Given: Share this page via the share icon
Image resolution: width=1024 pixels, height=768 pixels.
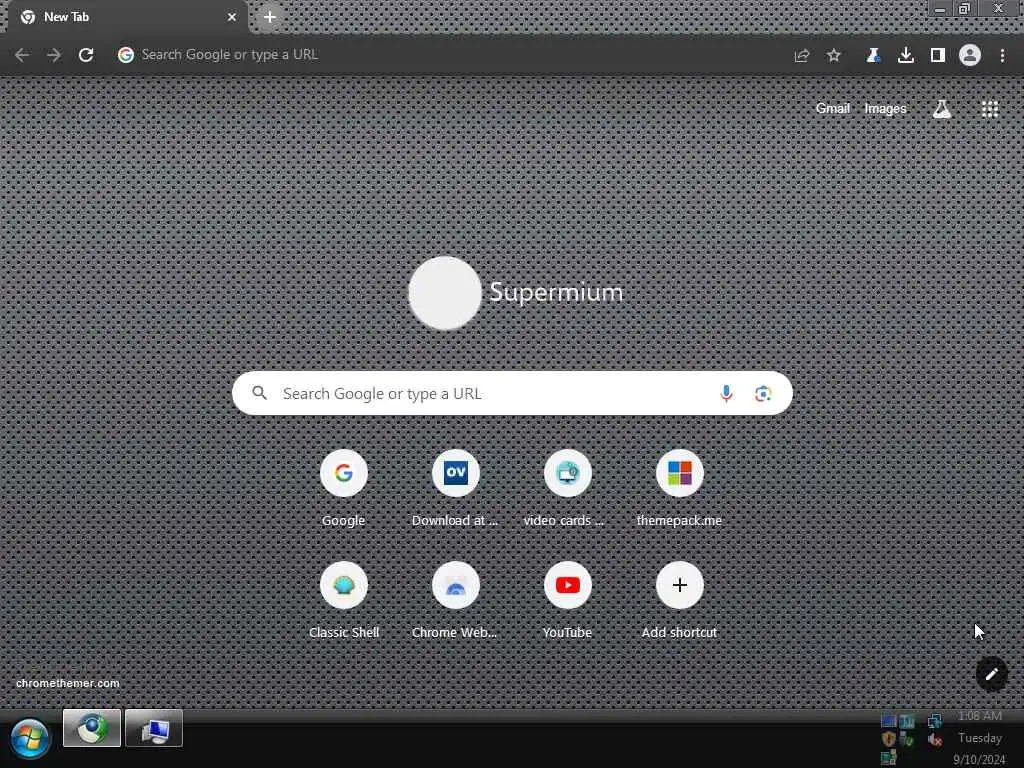Looking at the screenshot, I should coord(802,56).
